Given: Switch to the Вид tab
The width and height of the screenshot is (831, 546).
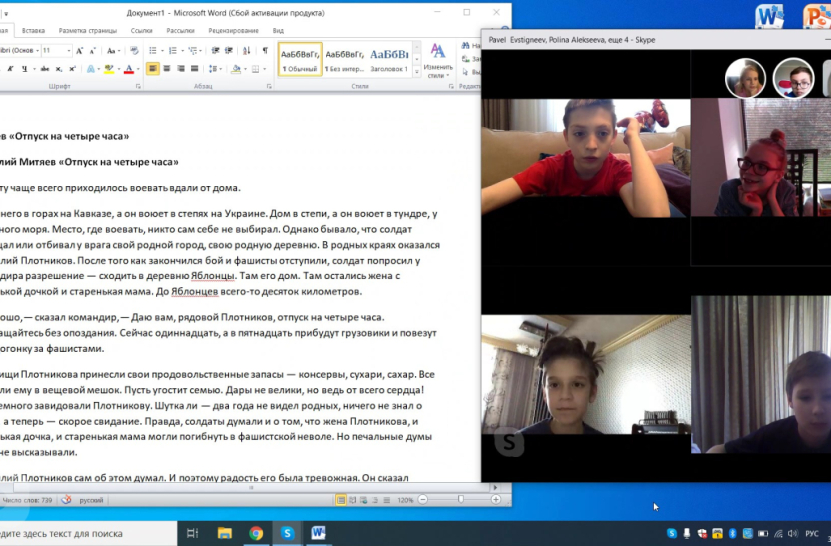Looking at the screenshot, I should [x=278, y=31].
